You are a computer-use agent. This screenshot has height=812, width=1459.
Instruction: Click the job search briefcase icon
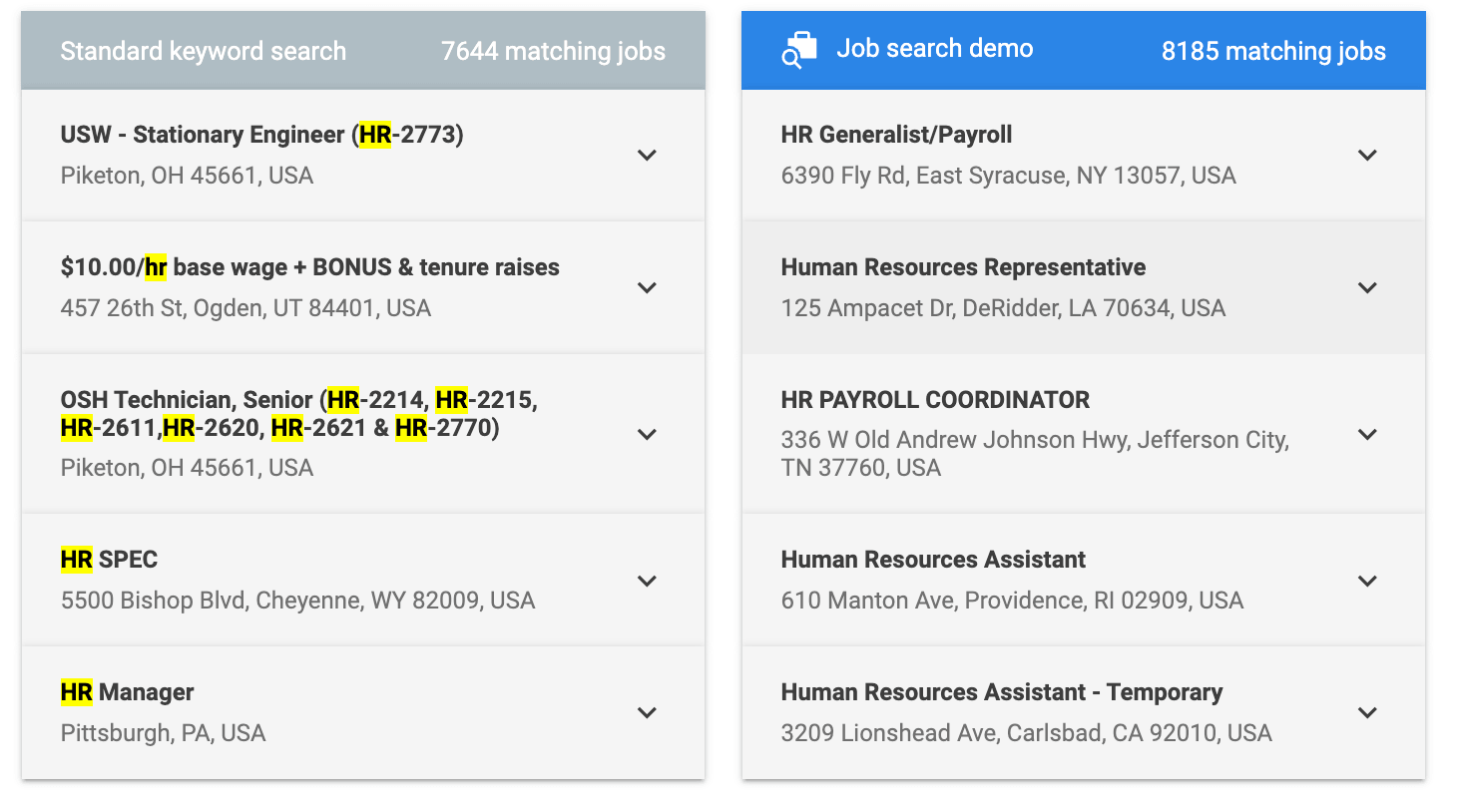tap(799, 50)
